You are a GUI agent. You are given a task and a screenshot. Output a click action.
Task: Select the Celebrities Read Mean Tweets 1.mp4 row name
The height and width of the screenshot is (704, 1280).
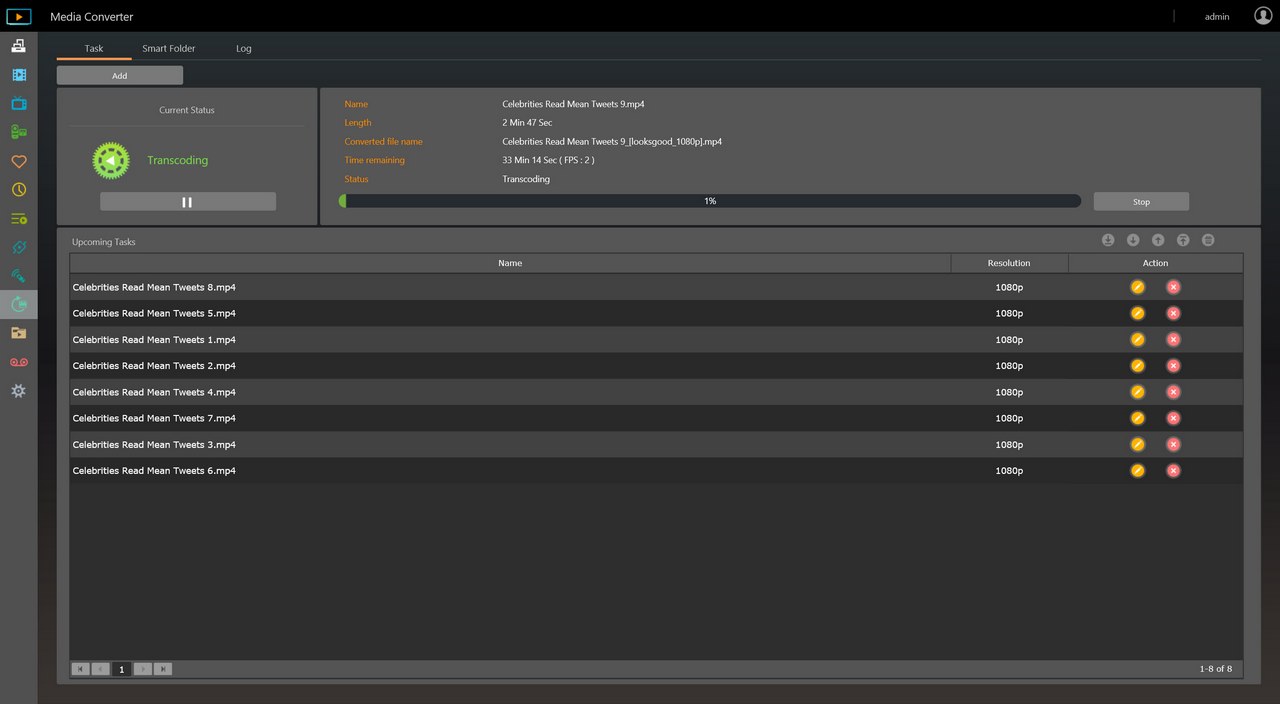(x=154, y=339)
